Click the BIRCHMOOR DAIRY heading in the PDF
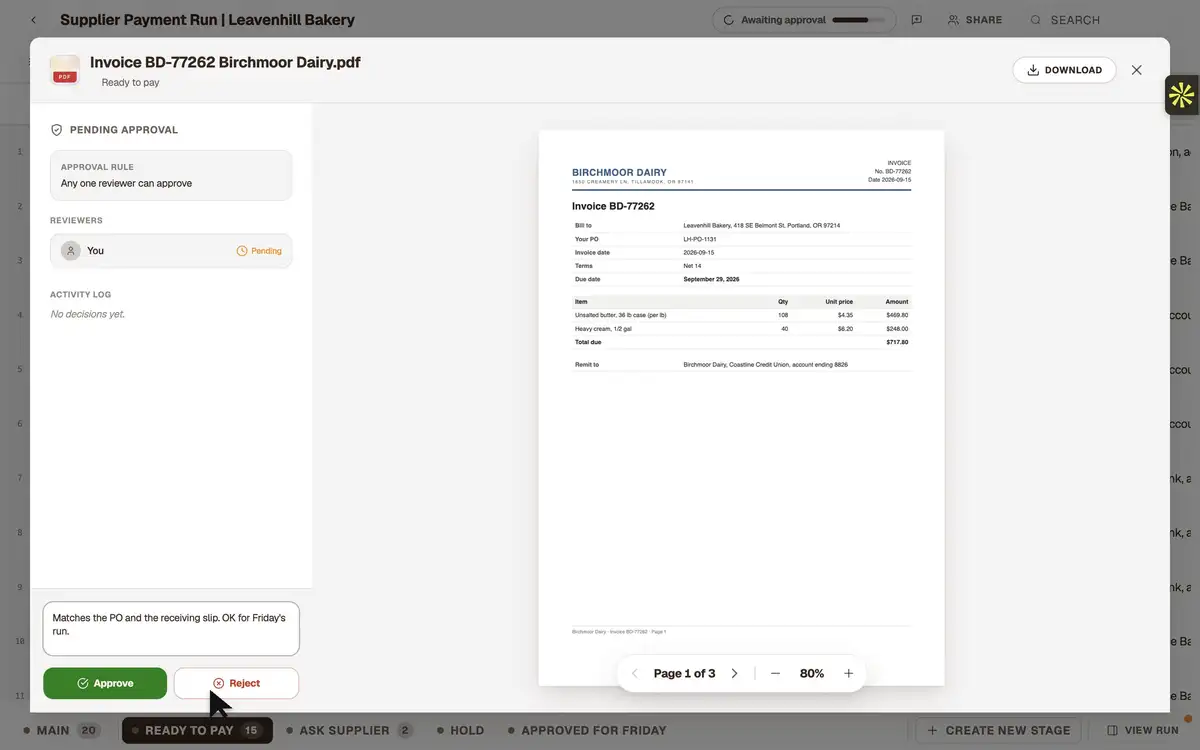This screenshot has height=750, width=1200. point(619,172)
